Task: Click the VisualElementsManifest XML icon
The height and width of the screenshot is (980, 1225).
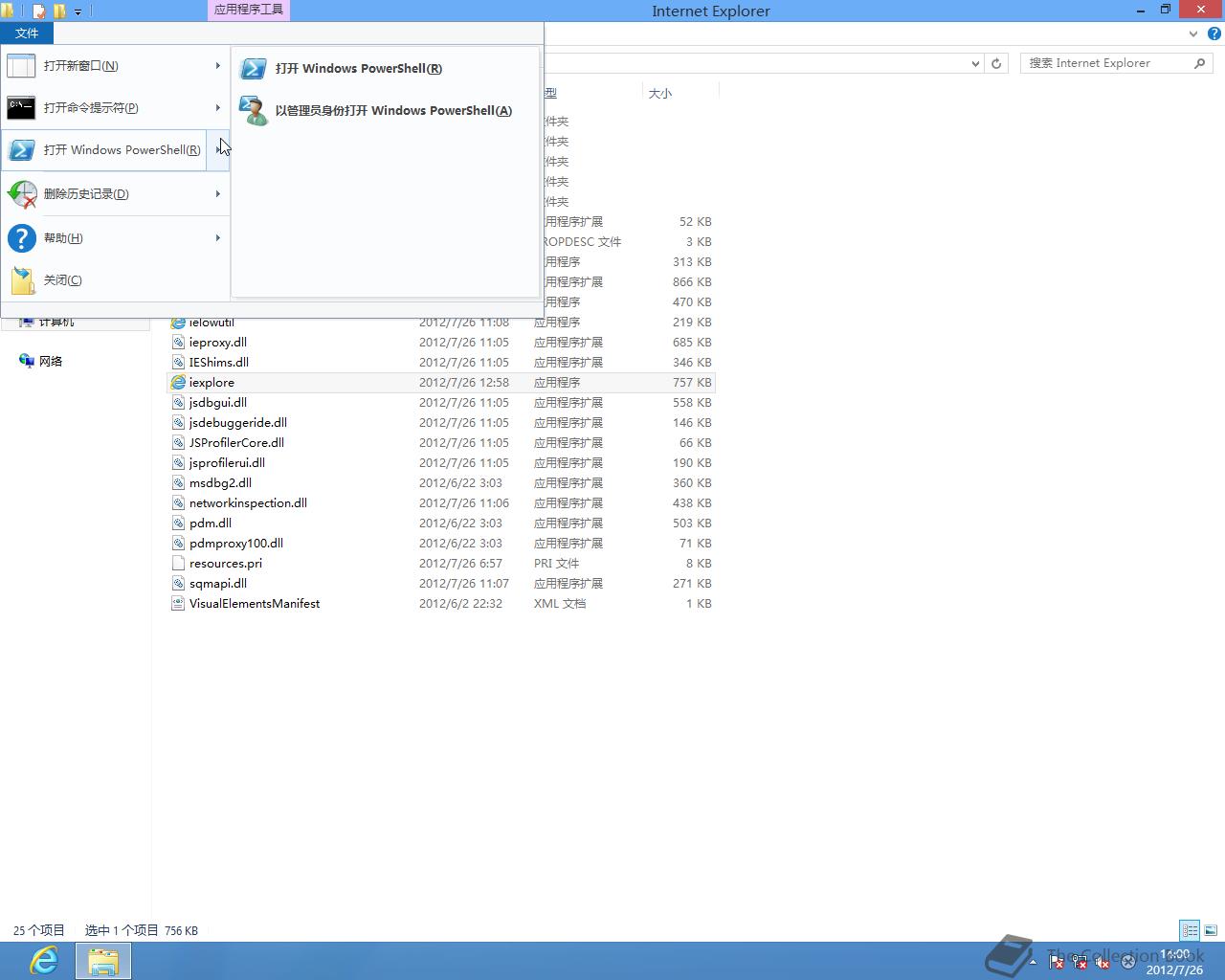Action: coord(178,603)
